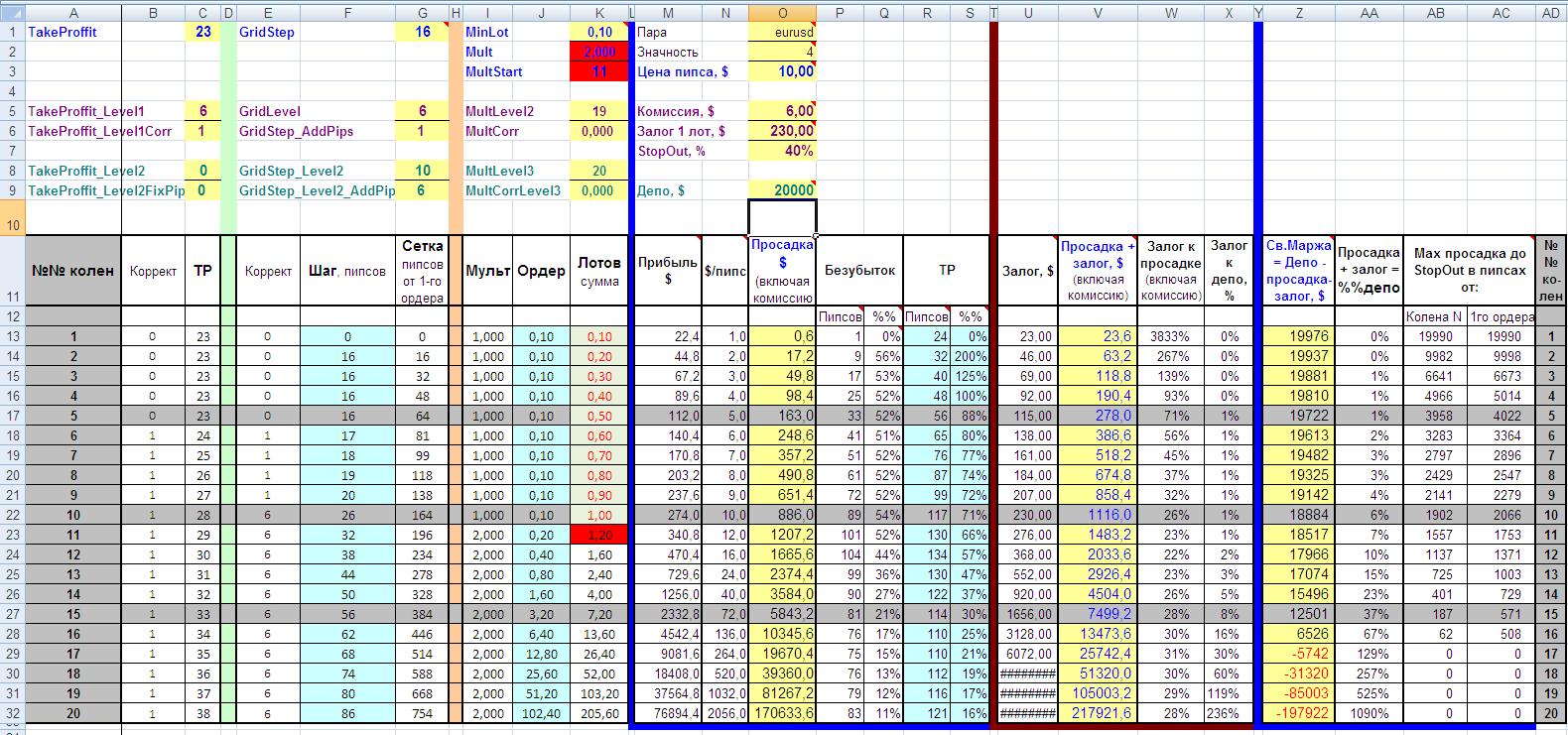Select the Мульт header cell
The width and height of the screenshot is (1568, 735).
(487, 271)
